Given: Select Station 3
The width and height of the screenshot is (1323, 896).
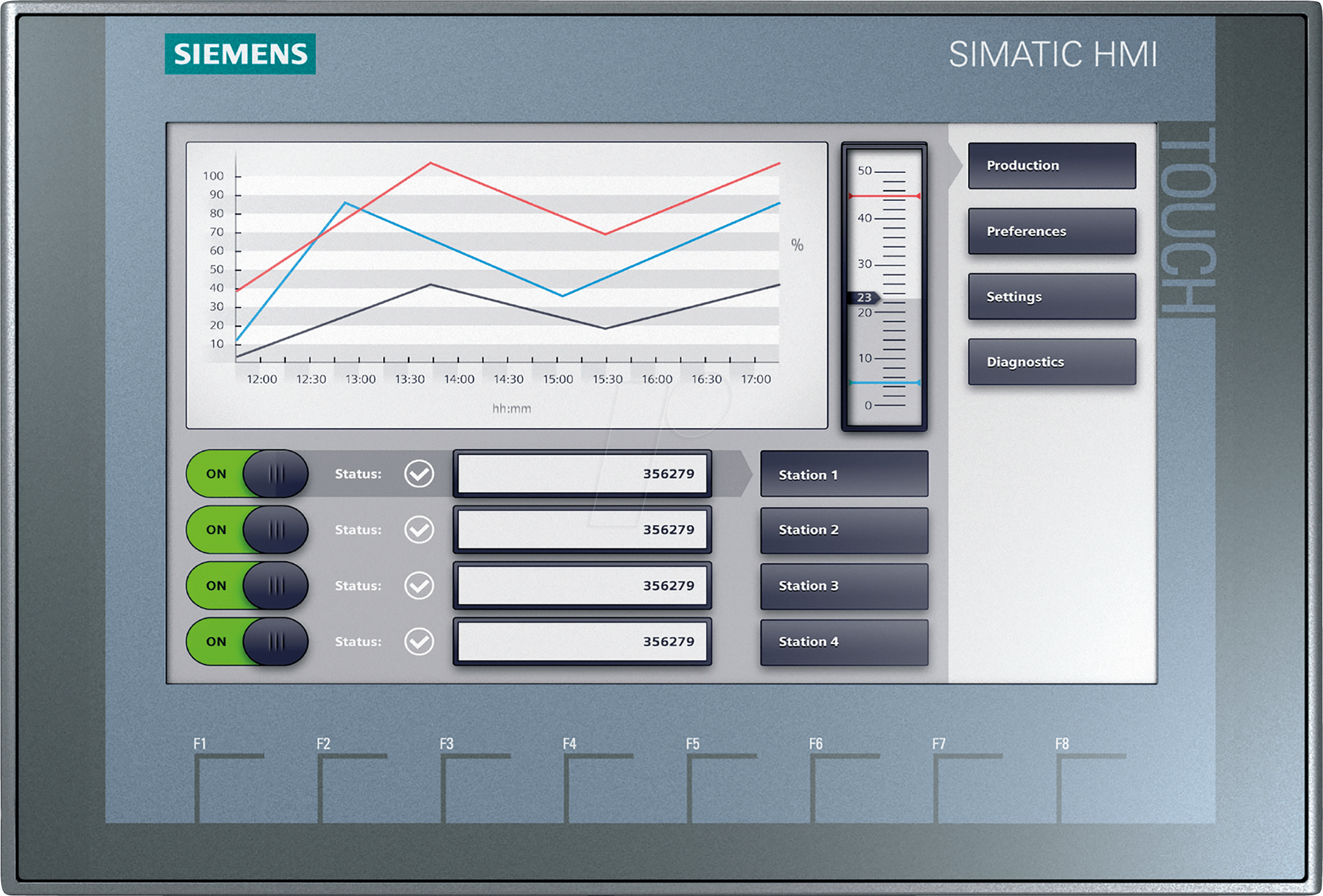Looking at the screenshot, I should click(x=844, y=586).
